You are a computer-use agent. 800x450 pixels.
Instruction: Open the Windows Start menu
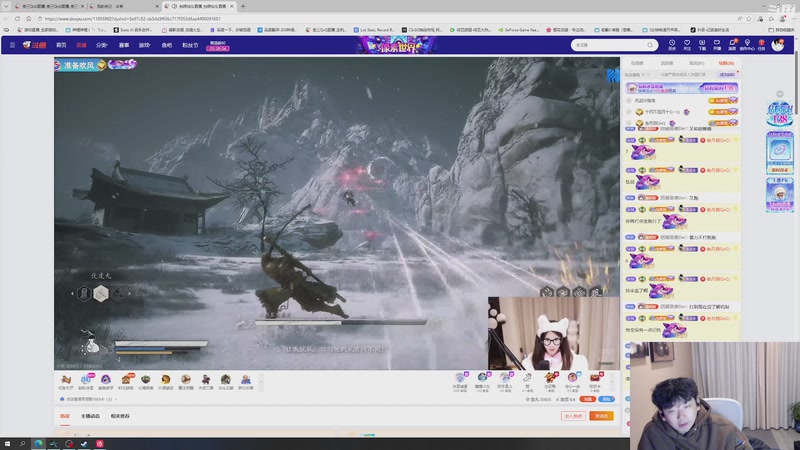[x=7, y=444]
